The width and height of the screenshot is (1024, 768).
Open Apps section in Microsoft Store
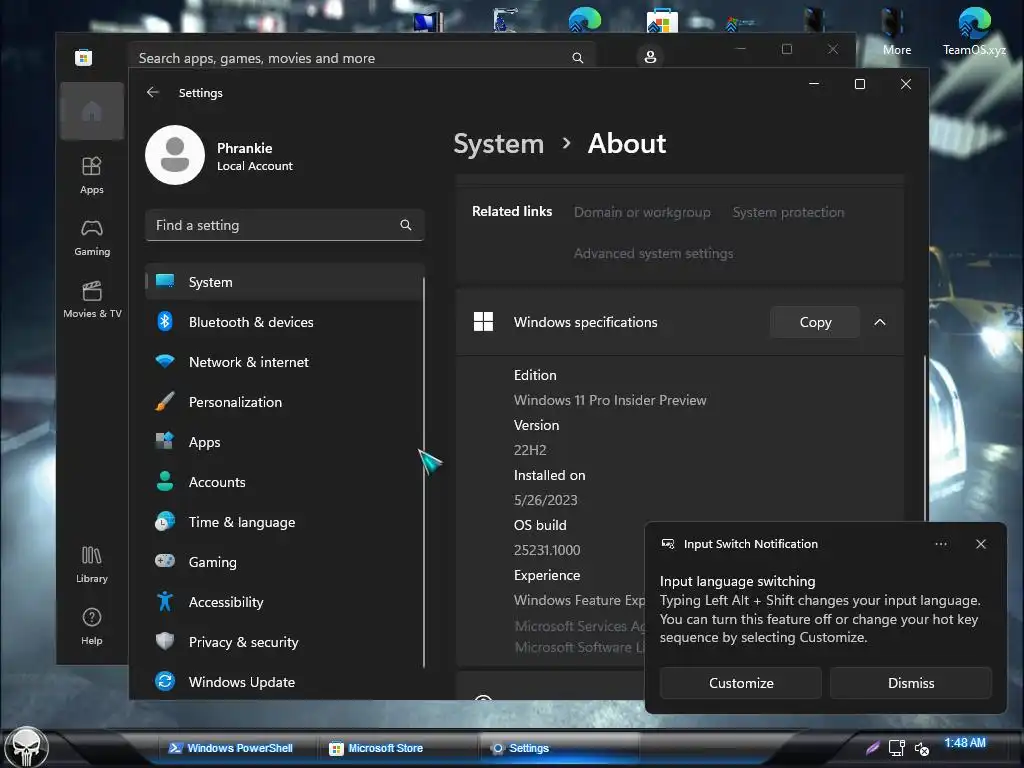[x=91, y=175]
